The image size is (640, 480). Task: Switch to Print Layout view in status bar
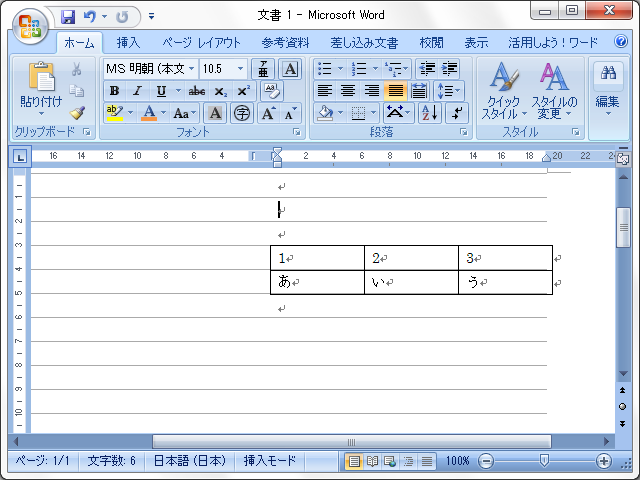pyautogui.click(x=353, y=461)
